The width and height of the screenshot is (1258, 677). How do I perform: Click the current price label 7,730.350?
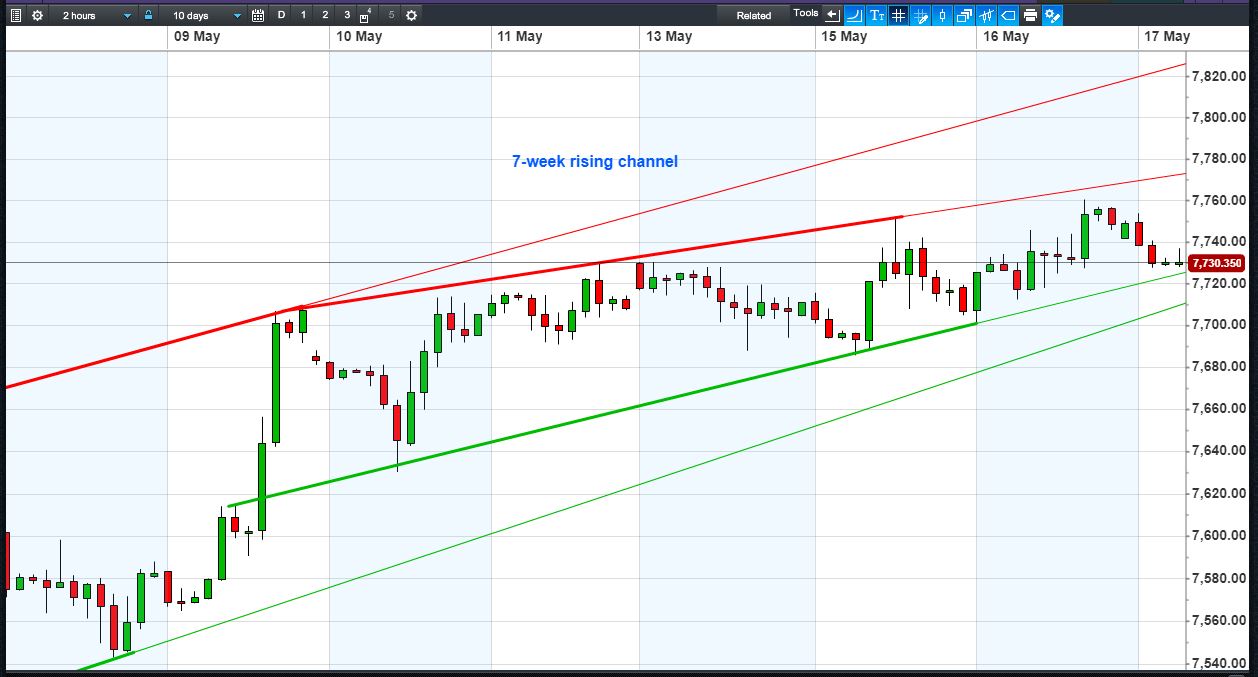coord(1217,264)
